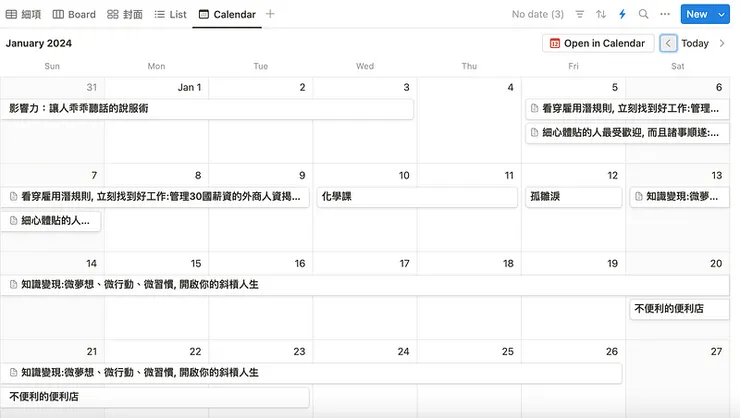Click the page icon of January 13 知識變現

coord(639,197)
